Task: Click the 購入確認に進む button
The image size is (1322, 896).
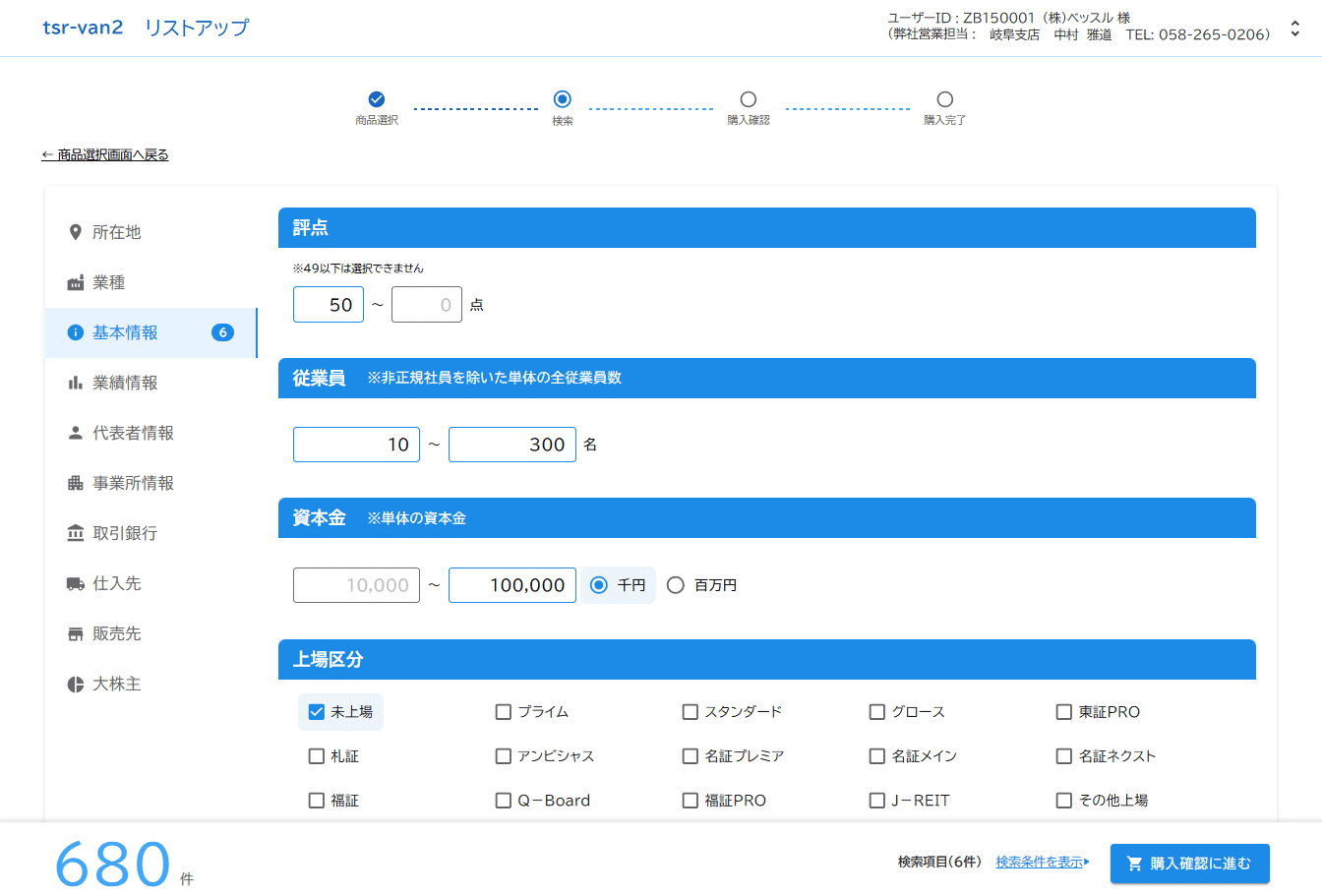Action: point(1190,864)
